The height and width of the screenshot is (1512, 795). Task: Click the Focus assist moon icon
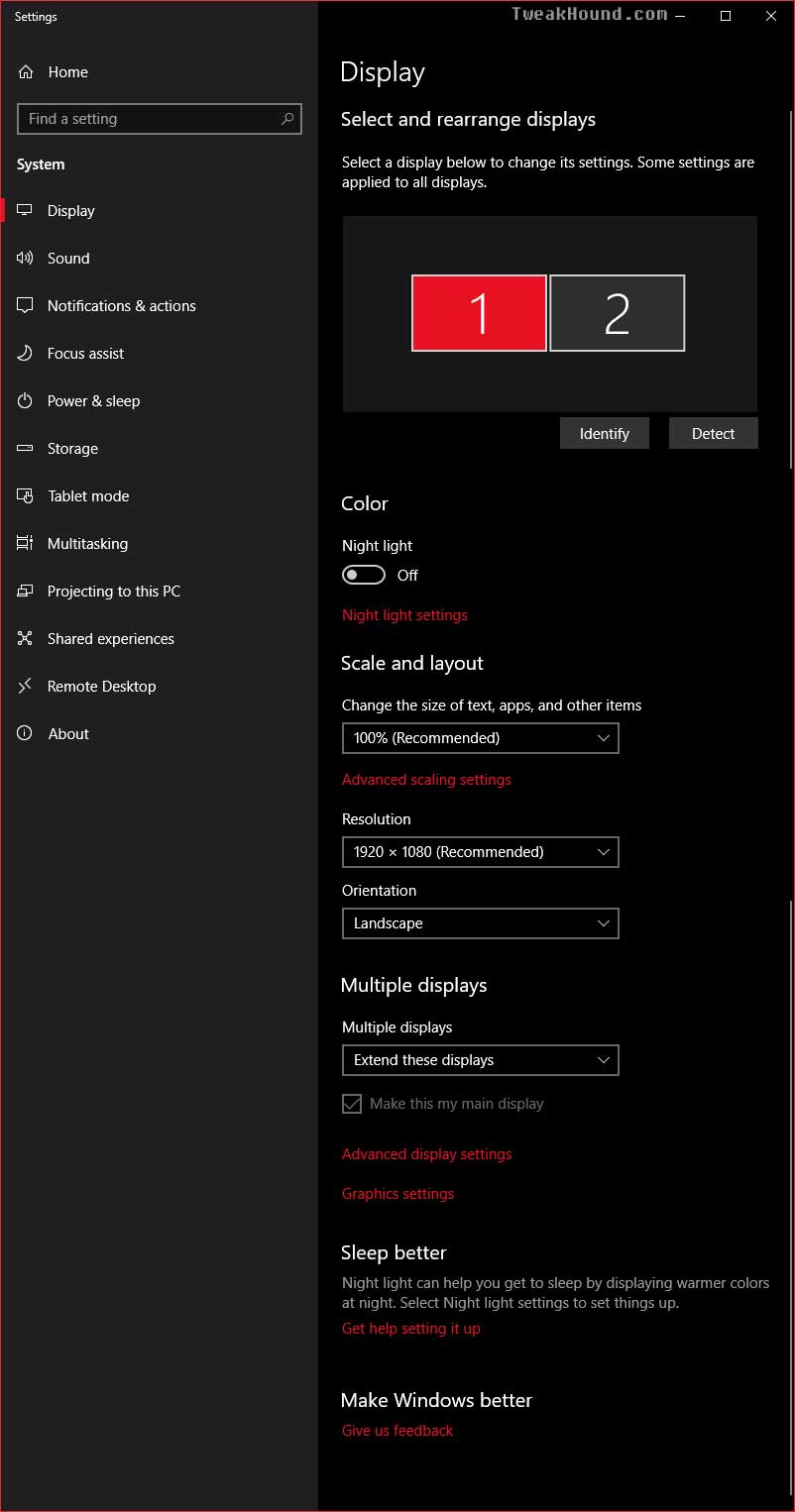tap(26, 354)
